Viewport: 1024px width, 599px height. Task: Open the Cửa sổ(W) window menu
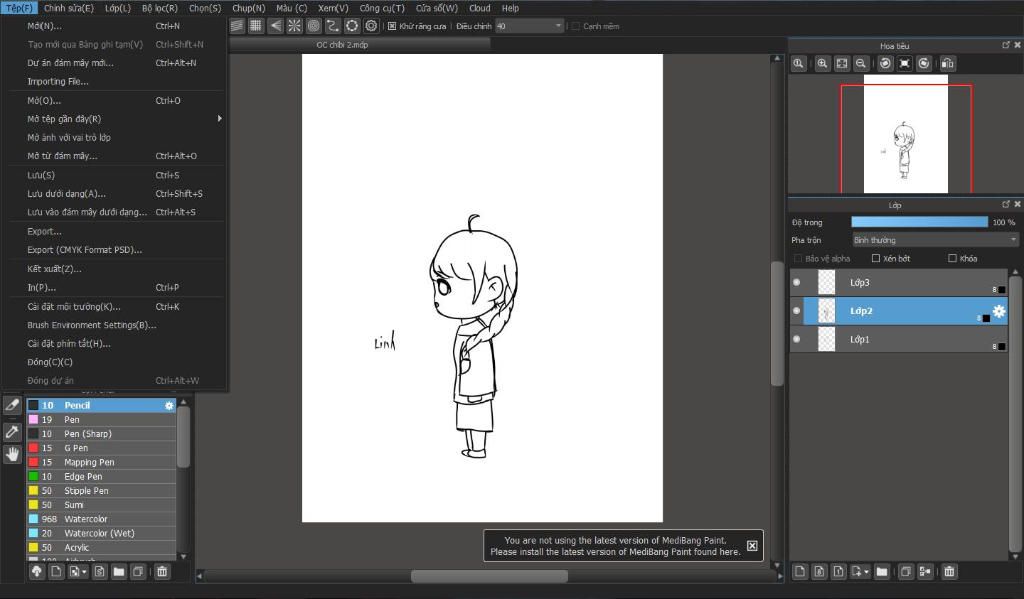click(437, 8)
